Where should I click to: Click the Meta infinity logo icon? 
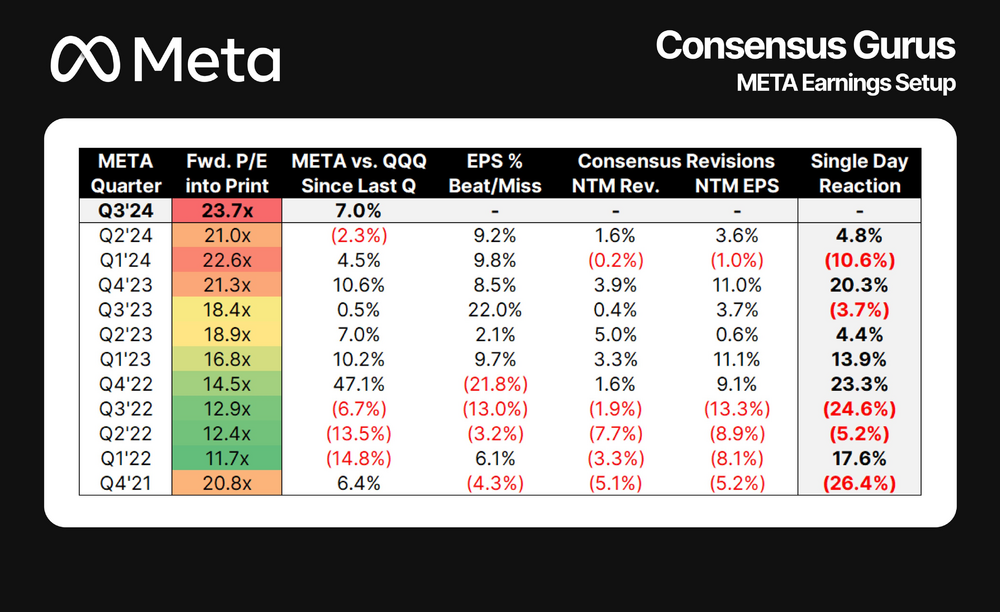point(89,60)
